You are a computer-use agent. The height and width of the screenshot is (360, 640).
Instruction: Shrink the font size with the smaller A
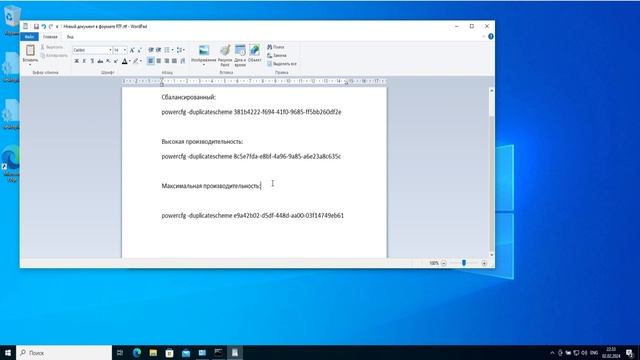(x=140, y=50)
